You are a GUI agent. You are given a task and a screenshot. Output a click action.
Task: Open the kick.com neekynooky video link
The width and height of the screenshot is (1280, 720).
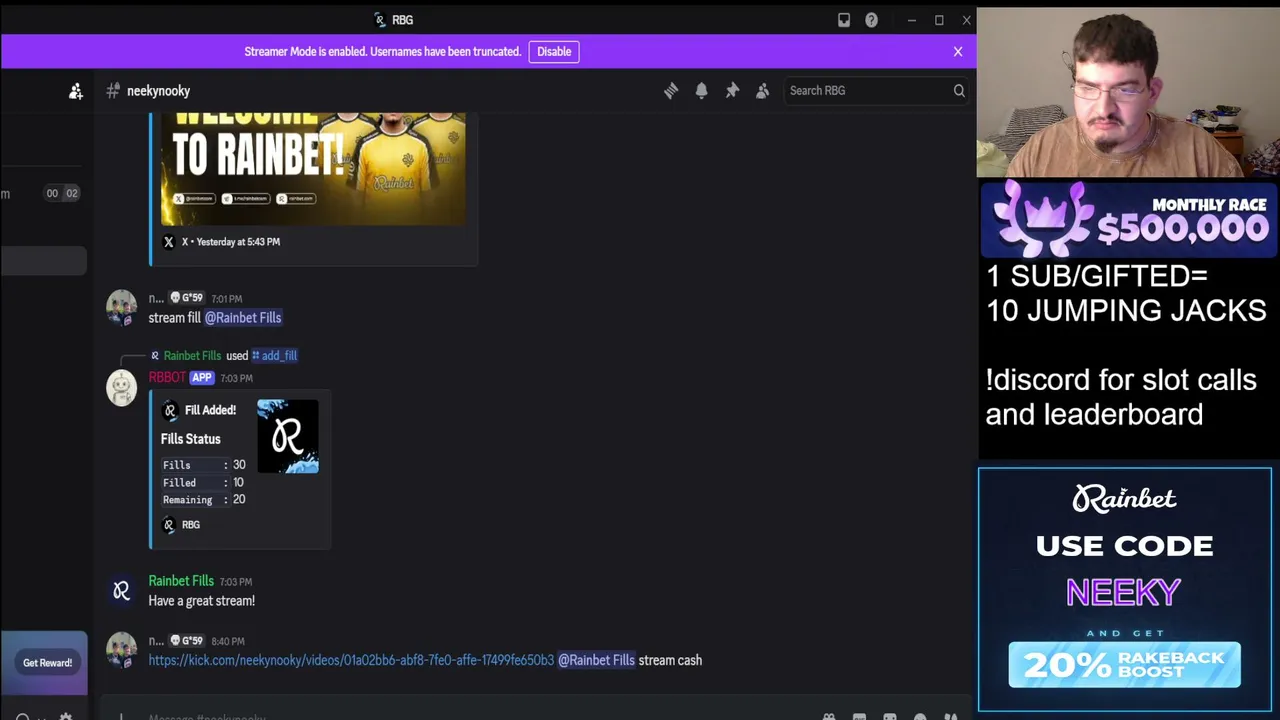click(x=351, y=660)
